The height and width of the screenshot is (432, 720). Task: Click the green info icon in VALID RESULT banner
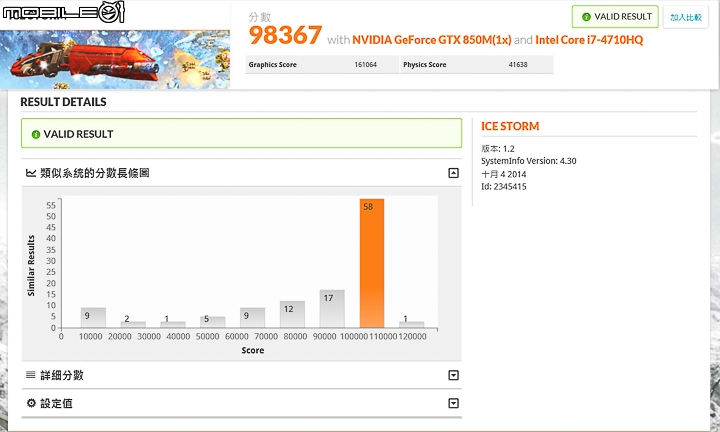click(36, 135)
